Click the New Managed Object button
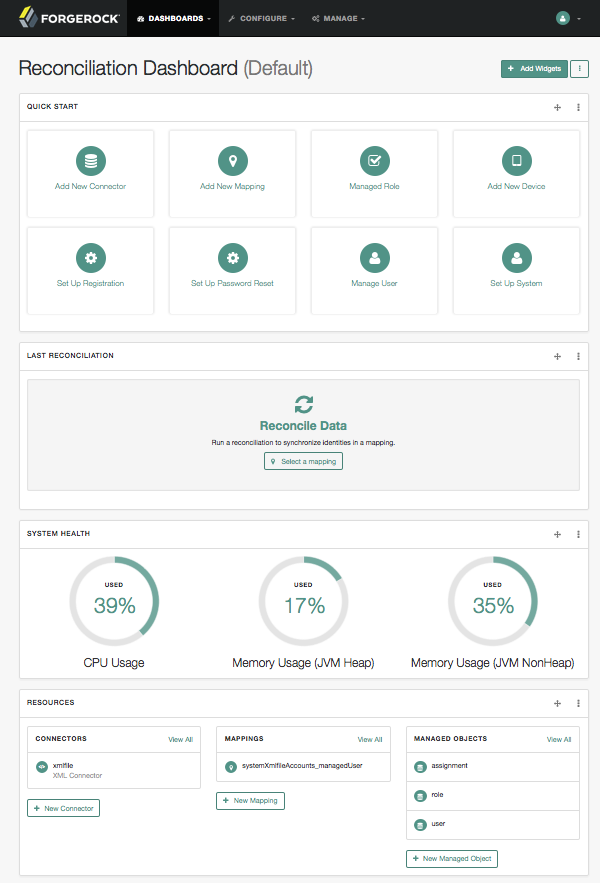Screen dimensions: 600x883 pos(452,859)
